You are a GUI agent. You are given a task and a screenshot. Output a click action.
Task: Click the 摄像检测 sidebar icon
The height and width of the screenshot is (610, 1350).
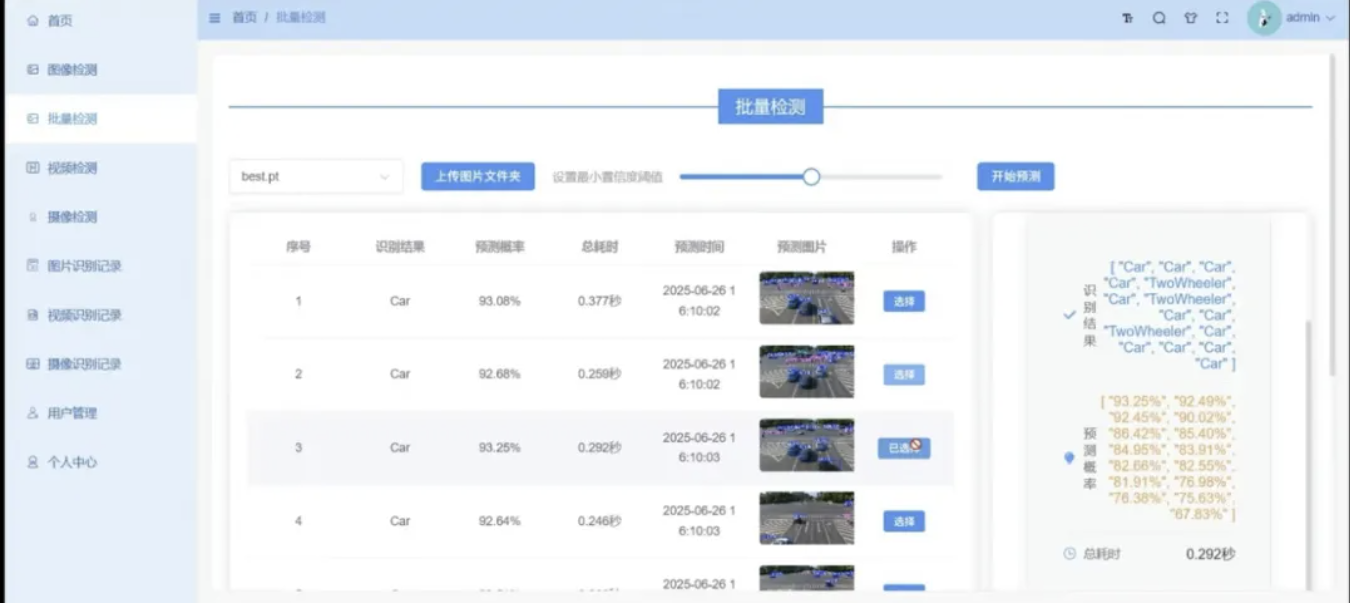click(x=33, y=216)
